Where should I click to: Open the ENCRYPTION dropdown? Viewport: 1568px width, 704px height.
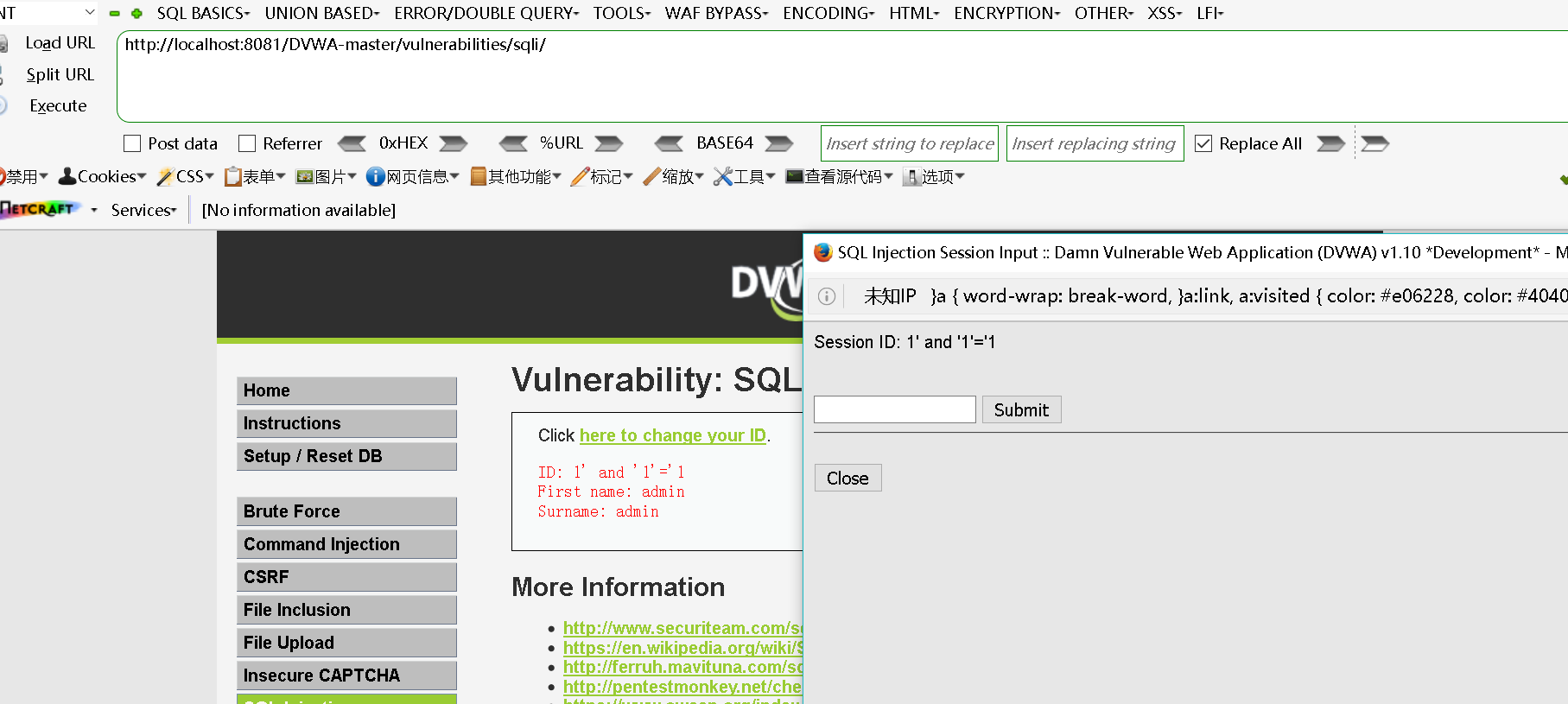[1006, 13]
